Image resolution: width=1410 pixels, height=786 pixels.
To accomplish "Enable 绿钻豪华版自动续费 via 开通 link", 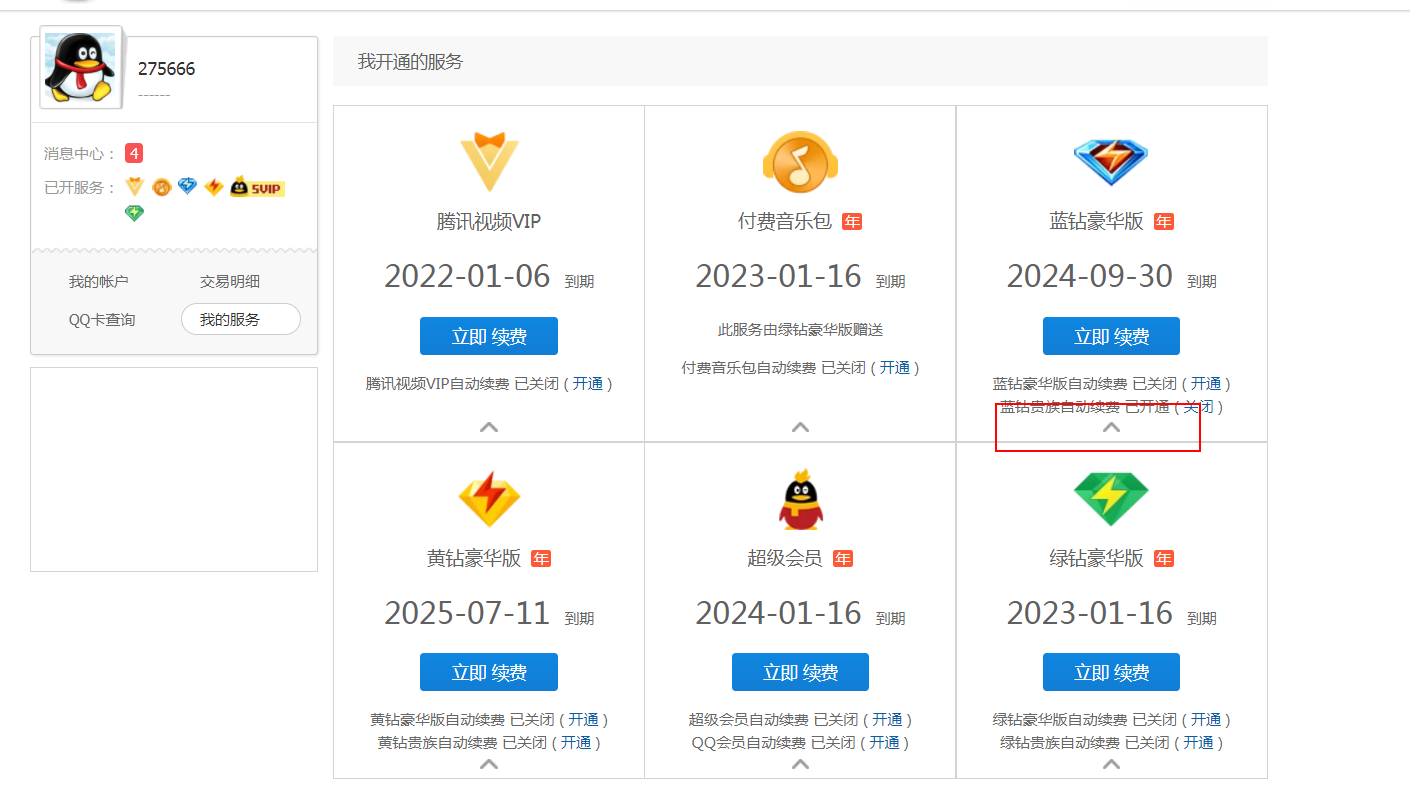I will pos(1206,719).
